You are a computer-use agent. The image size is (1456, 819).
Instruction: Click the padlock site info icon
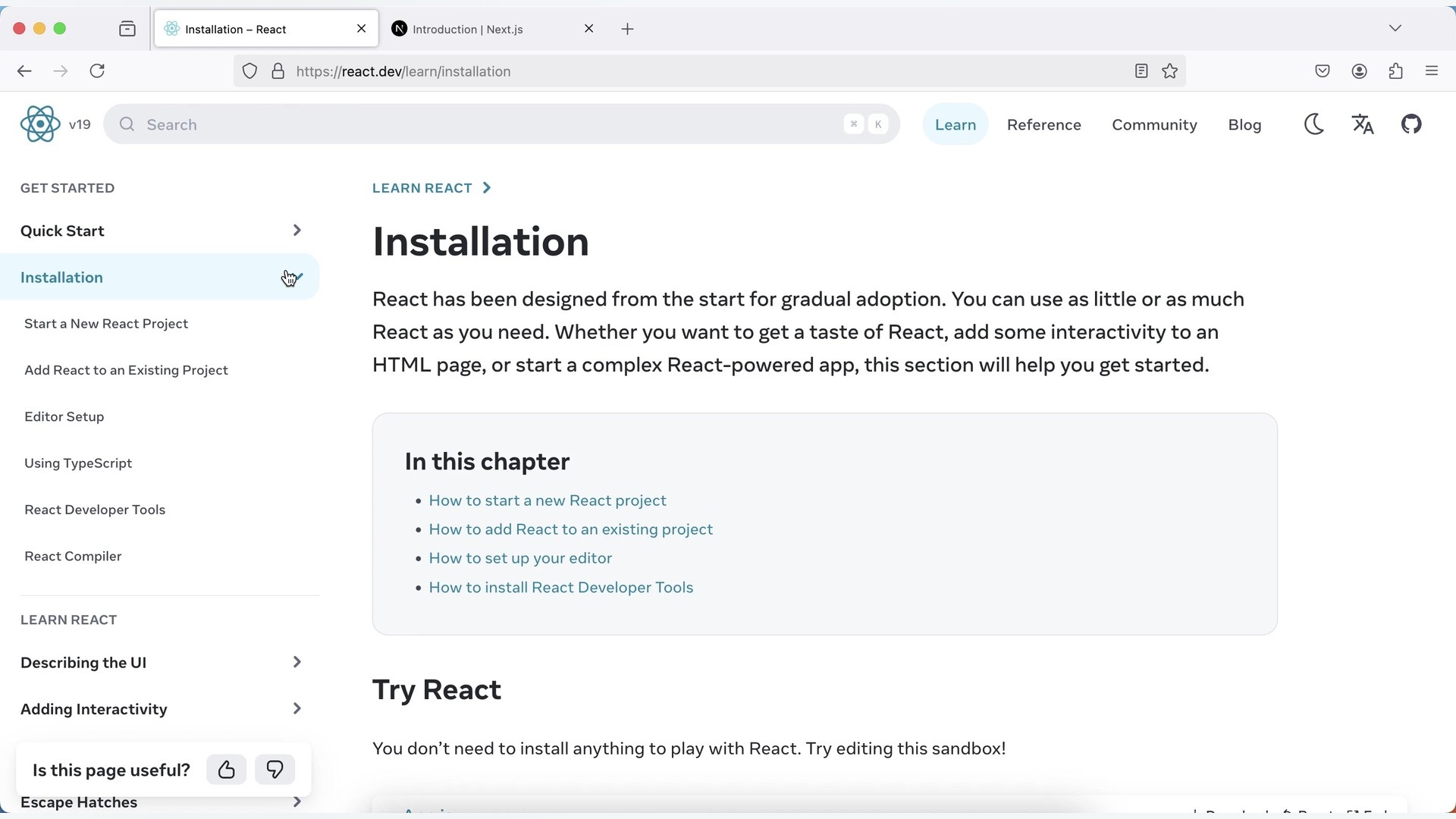[x=278, y=71]
